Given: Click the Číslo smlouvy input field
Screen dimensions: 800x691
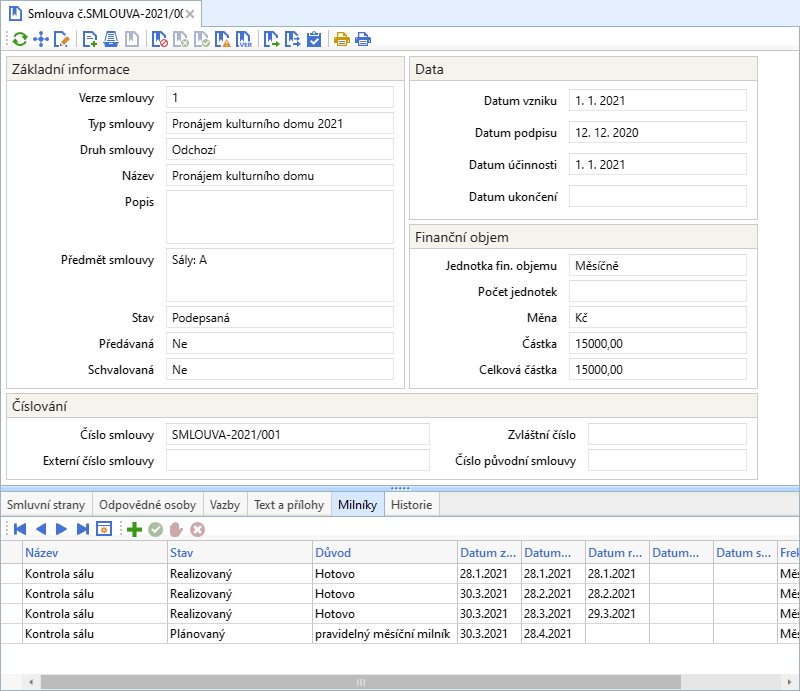Looking at the screenshot, I should point(297,434).
